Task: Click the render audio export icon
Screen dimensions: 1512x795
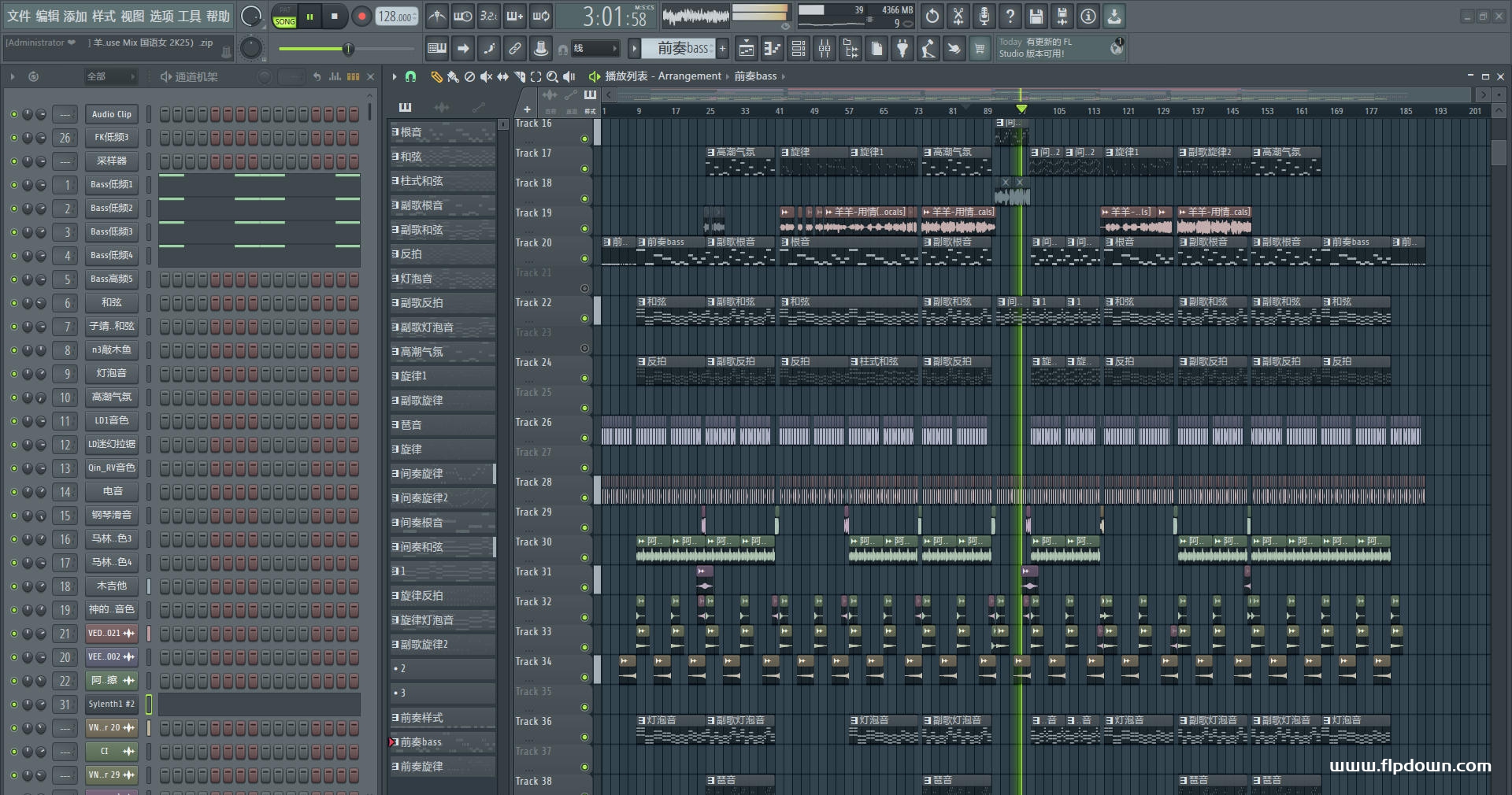Action: (x=1062, y=16)
